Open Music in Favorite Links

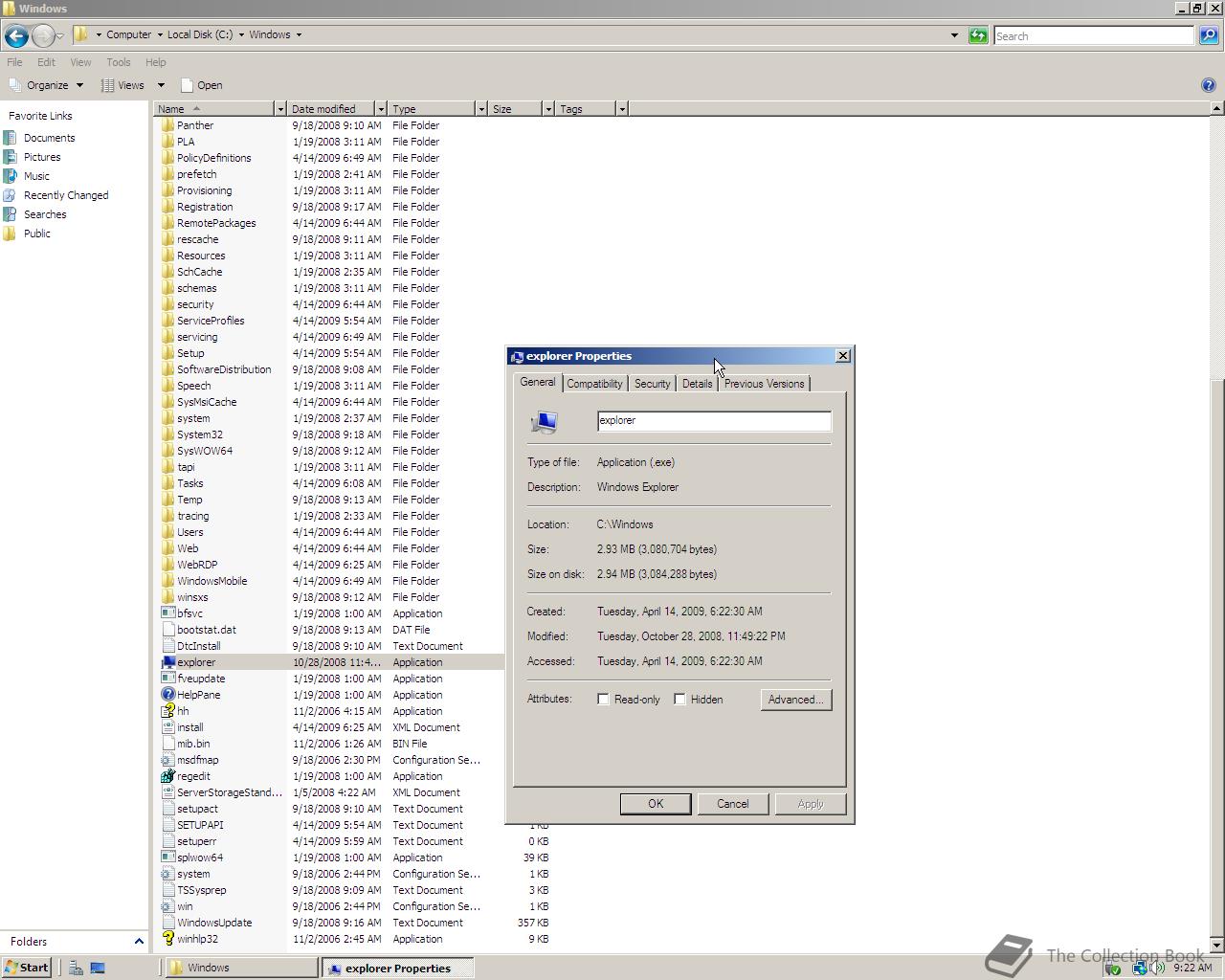coord(36,176)
